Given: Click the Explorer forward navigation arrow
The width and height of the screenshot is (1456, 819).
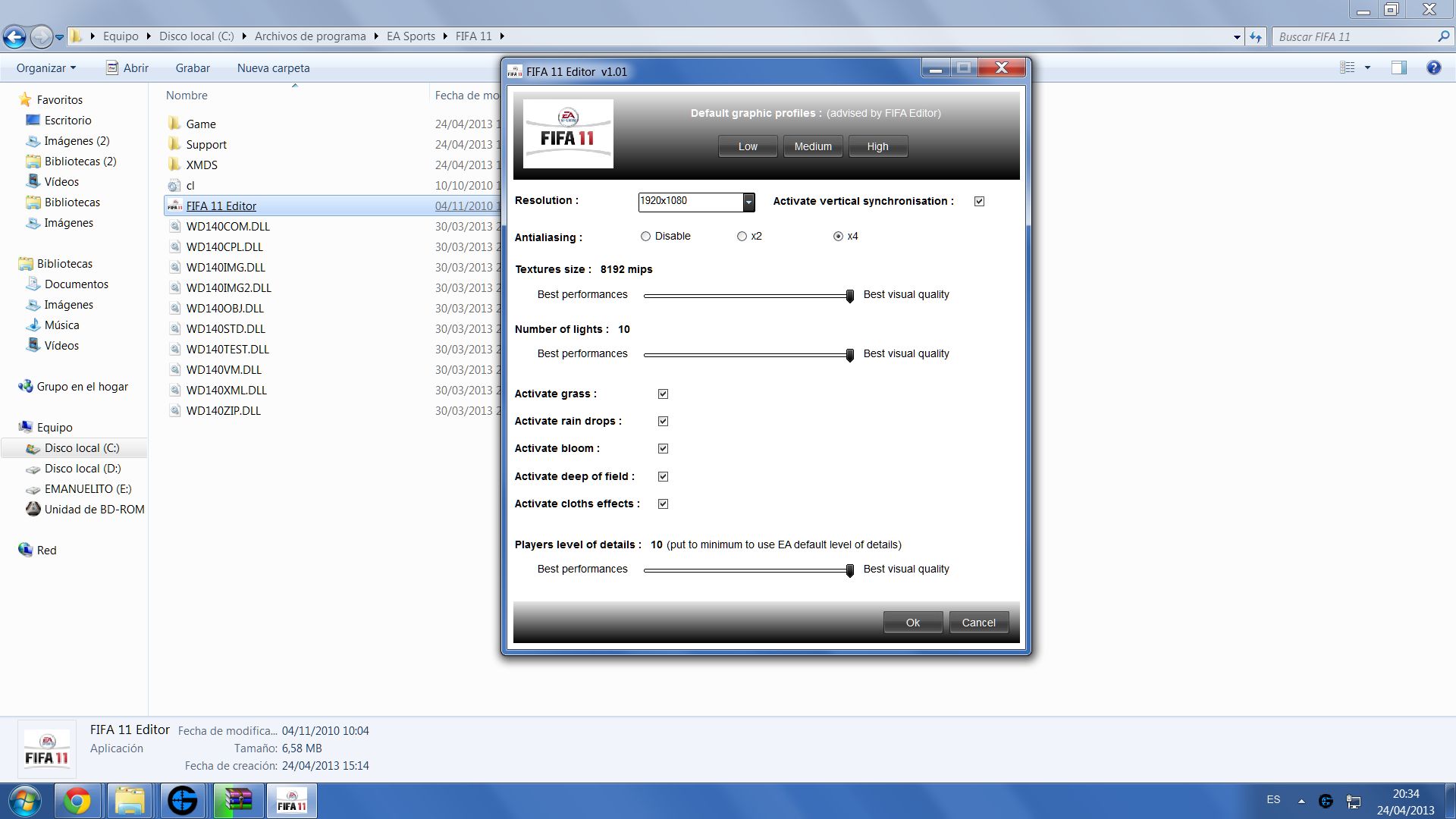Looking at the screenshot, I should (41, 36).
